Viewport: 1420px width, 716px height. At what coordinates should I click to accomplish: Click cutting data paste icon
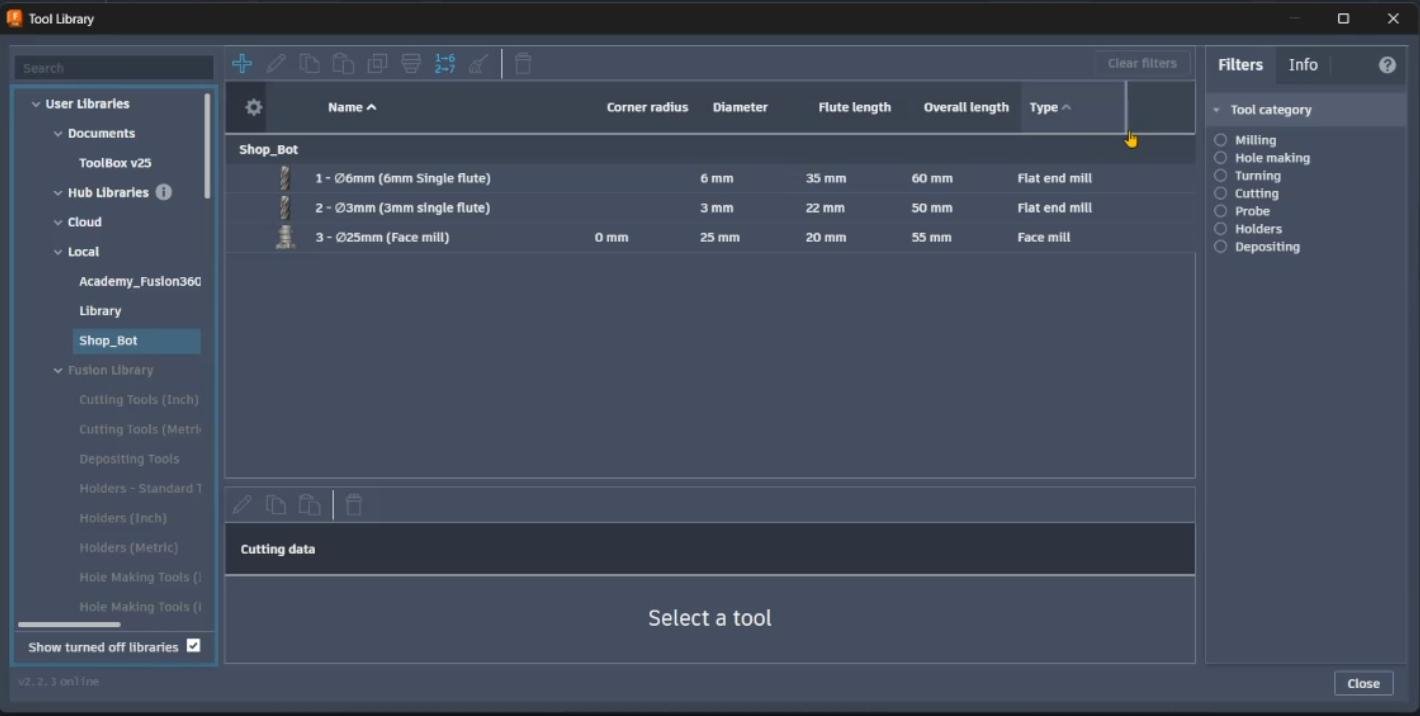pyautogui.click(x=310, y=505)
